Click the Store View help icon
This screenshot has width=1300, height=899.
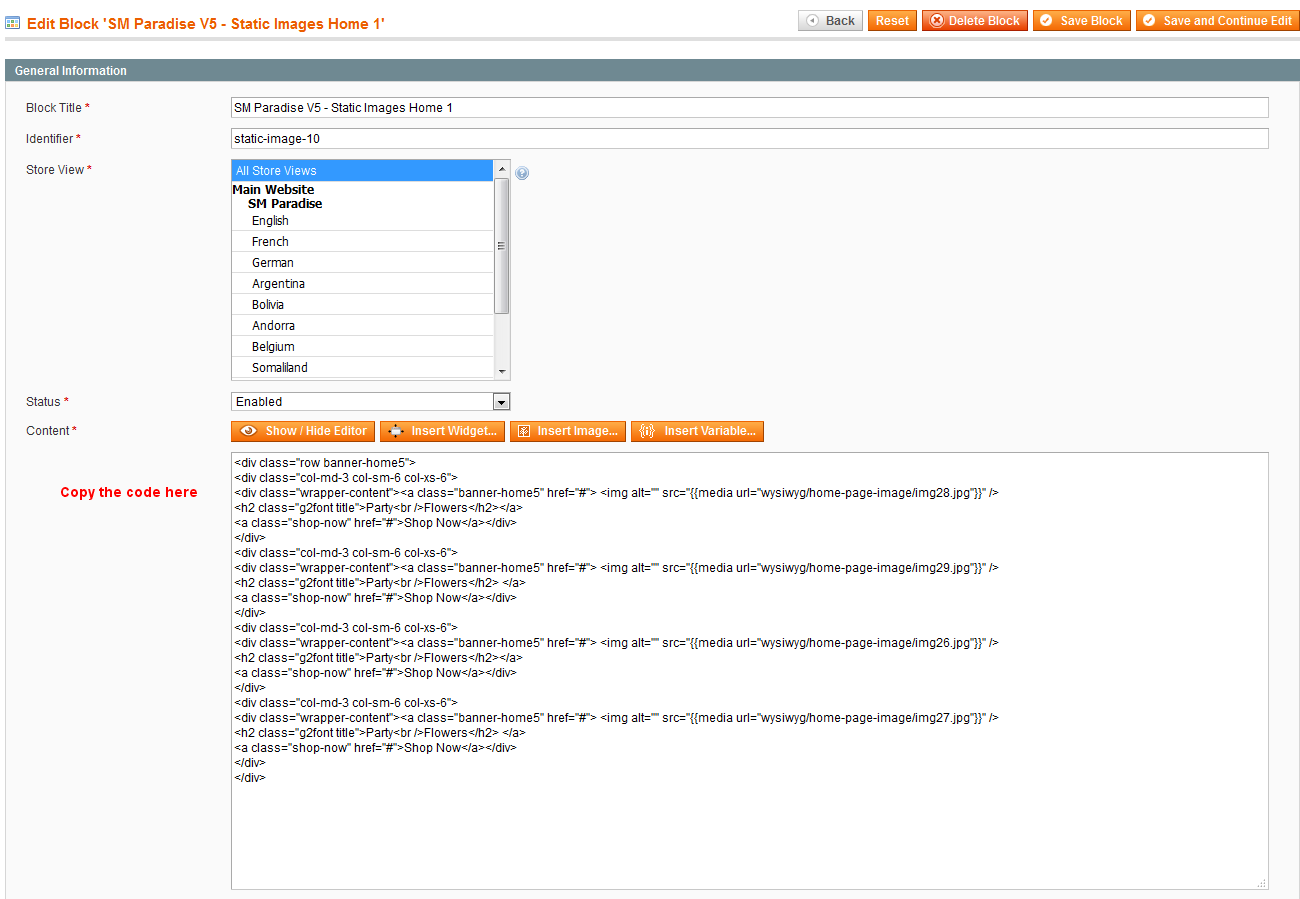pos(522,173)
